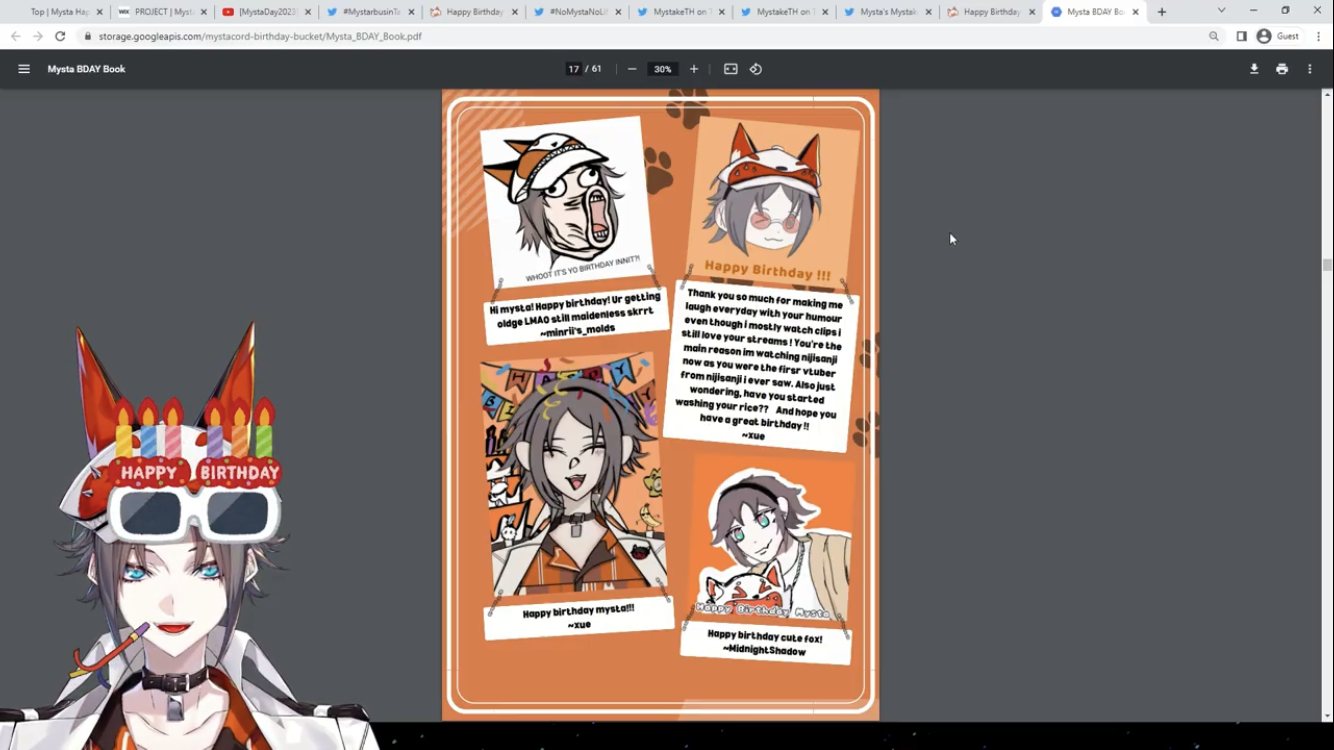Reload the current page
This screenshot has width=1334, height=750.
[60, 36]
